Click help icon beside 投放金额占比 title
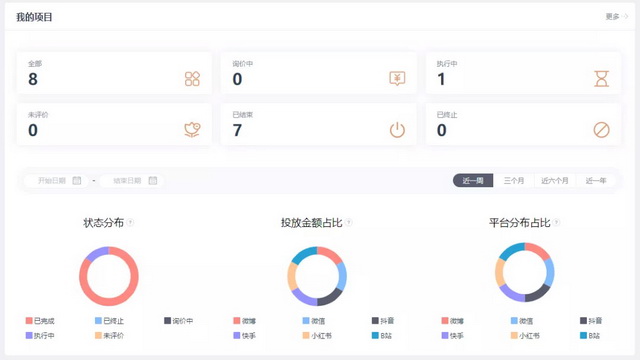The height and width of the screenshot is (360, 640). (349, 222)
